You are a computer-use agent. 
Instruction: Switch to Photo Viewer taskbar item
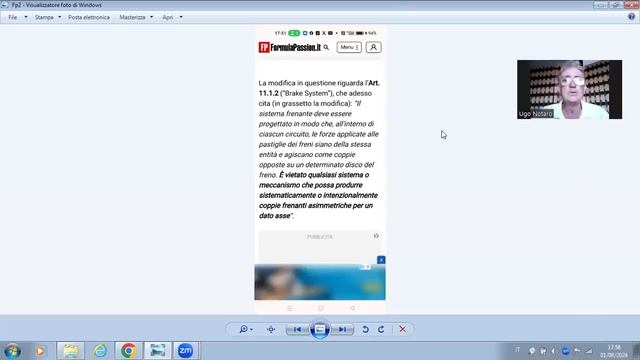tap(158, 351)
